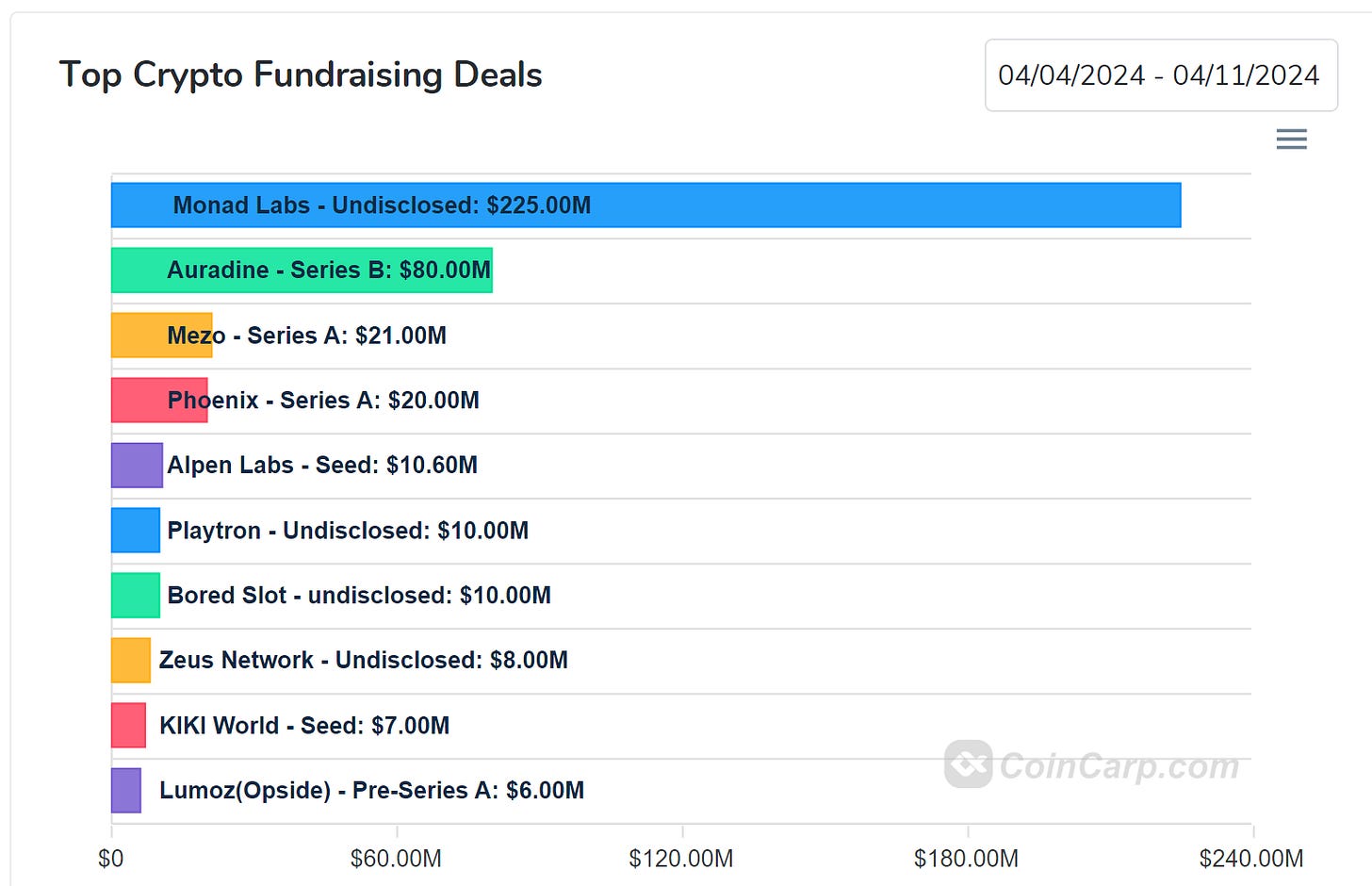Click the Top Crypto Fundraising Deals title
The image size is (1372, 886).
[301, 75]
